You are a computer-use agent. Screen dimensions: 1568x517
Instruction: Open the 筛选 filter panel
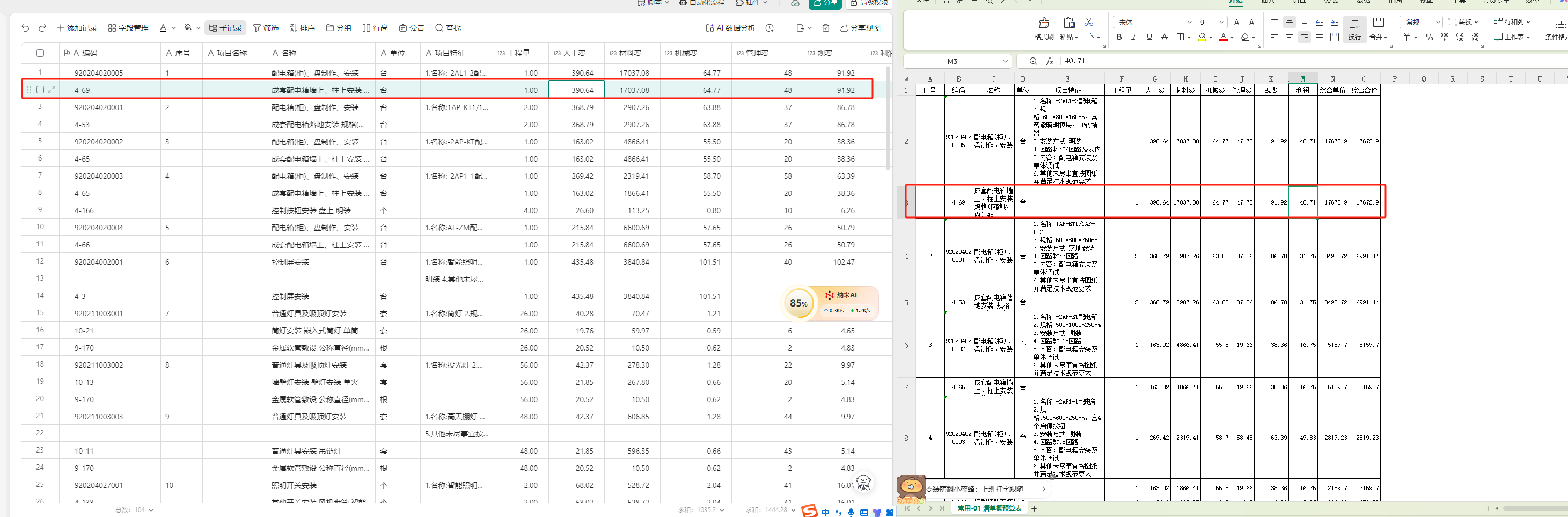pos(266,28)
